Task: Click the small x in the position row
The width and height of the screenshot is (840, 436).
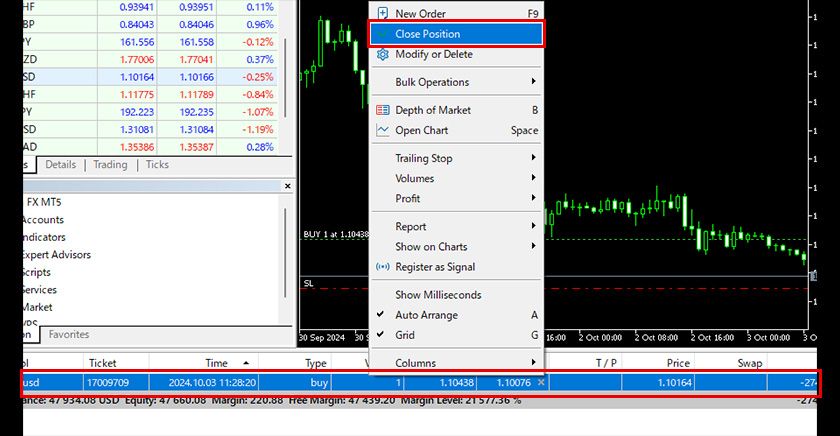Action: pos(541,382)
